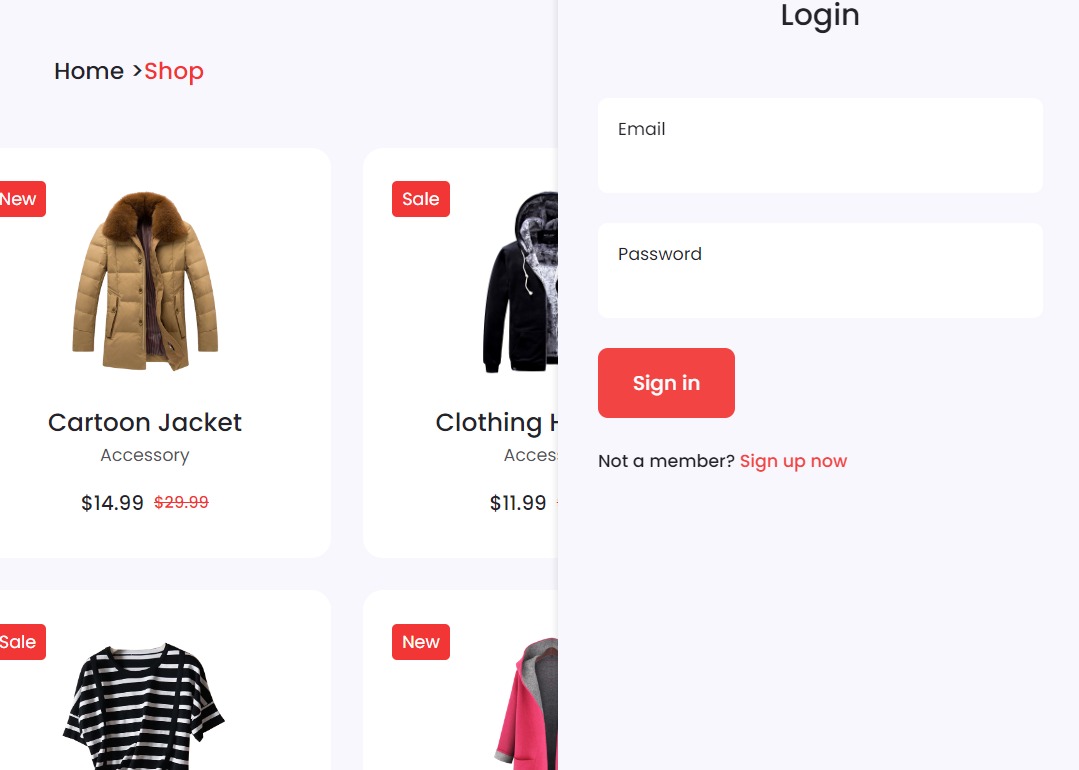Click the black hoodie product image
The height and width of the screenshot is (770, 1079).
520,282
